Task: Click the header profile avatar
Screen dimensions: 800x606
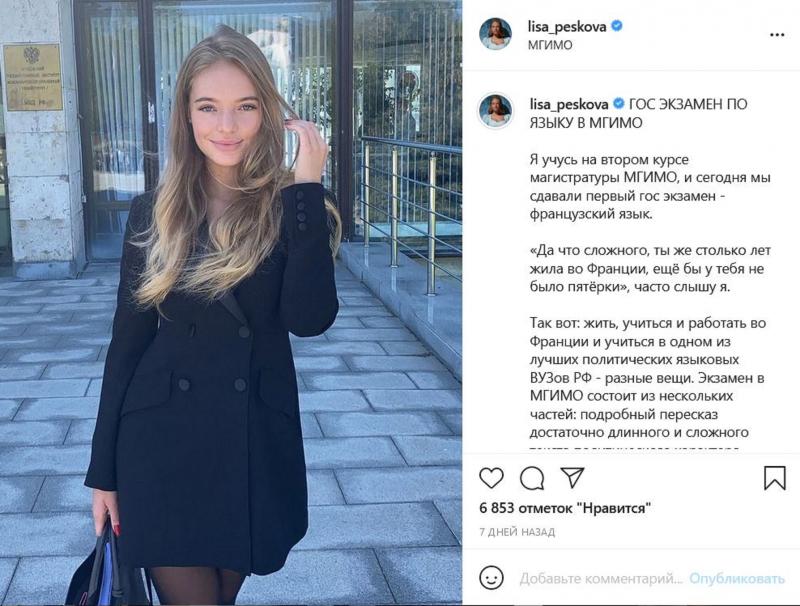Action: [495, 34]
